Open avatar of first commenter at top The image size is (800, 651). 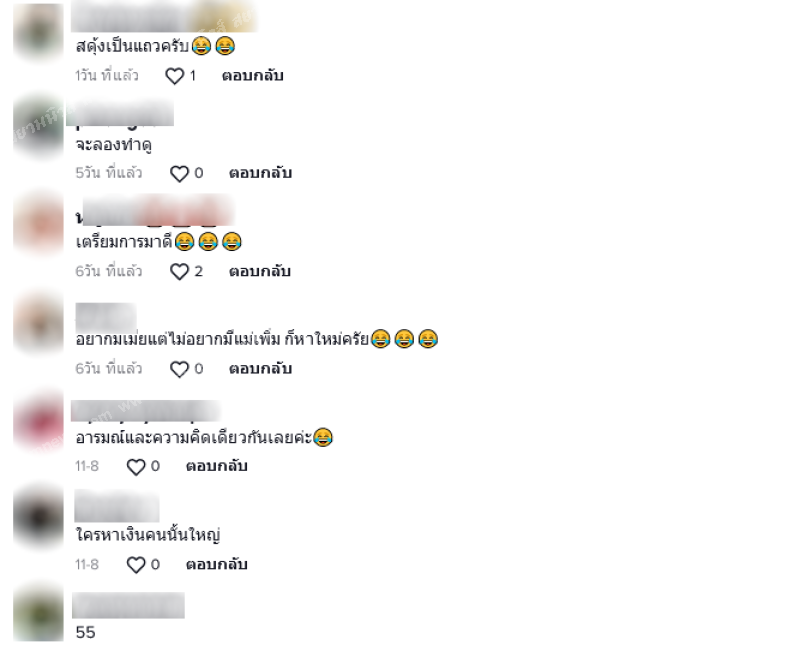(38, 30)
